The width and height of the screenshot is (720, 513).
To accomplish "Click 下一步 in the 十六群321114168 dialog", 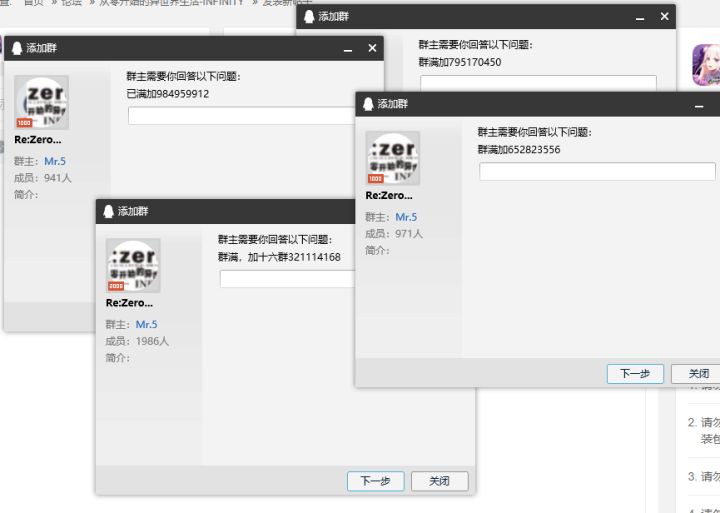I will tap(376, 481).
